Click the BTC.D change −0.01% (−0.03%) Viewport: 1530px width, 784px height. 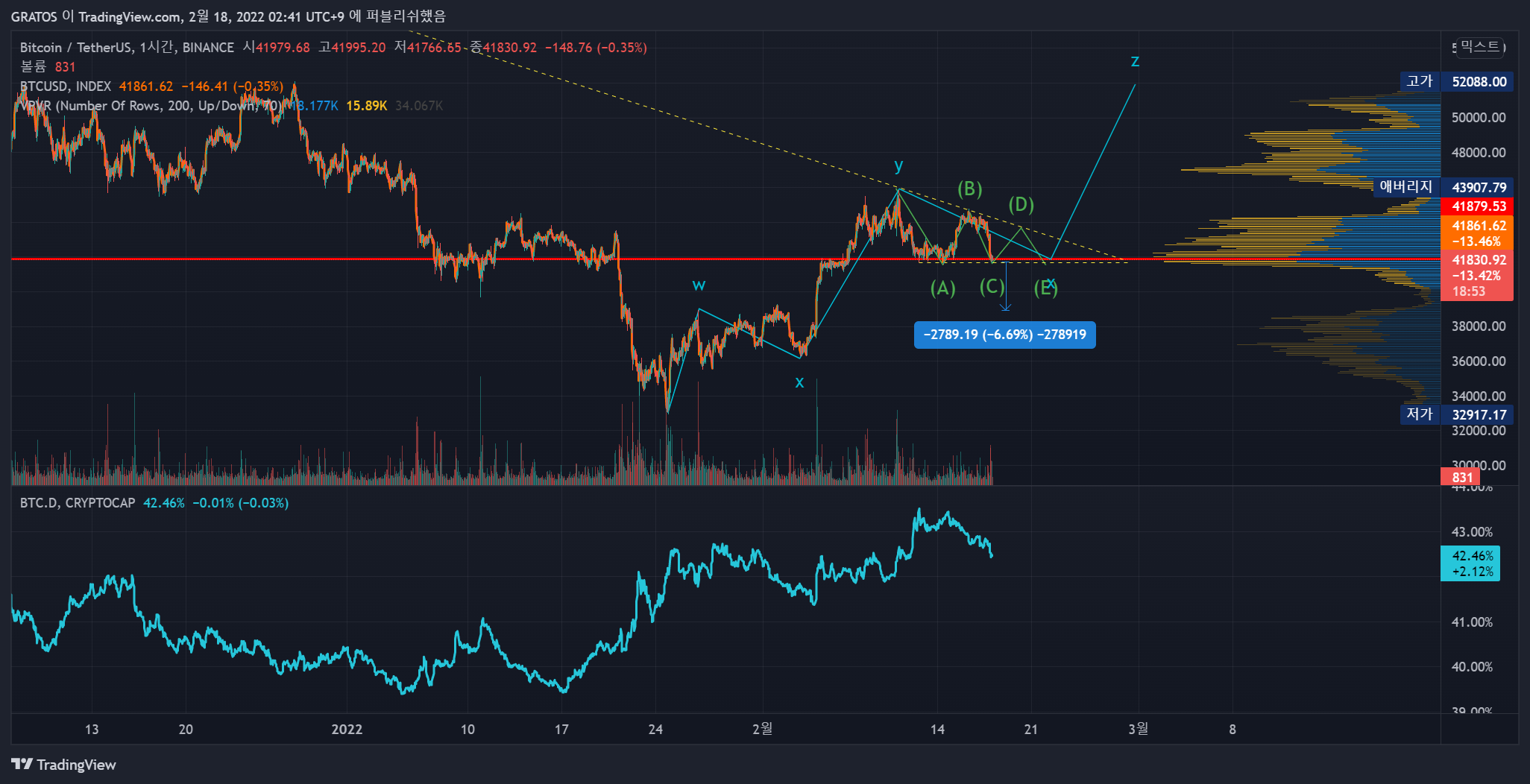click(x=241, y=503)
